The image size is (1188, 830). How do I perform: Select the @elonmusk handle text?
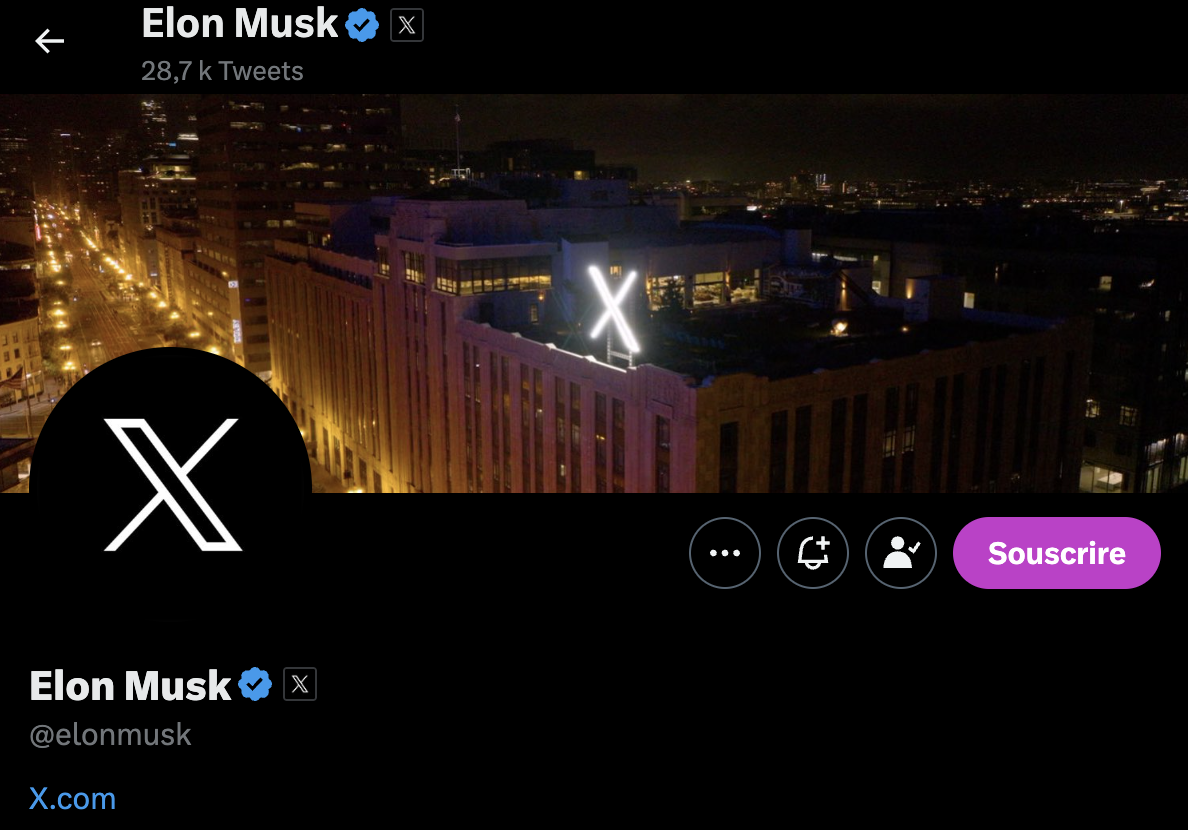pos(111,734)
